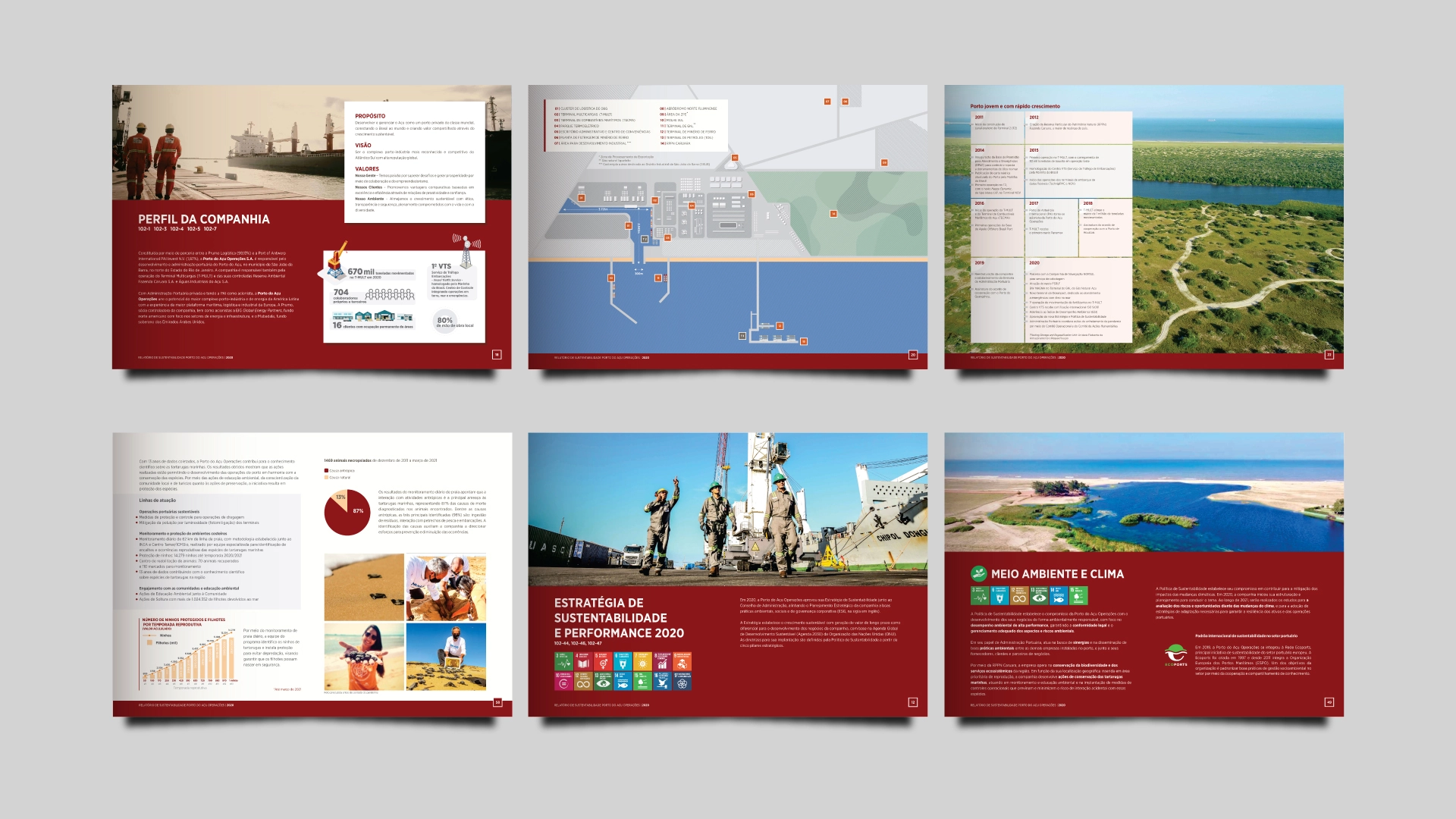1456x819 pixels.
Task: Click the VISÃO heading
Action: coord(363,145)
